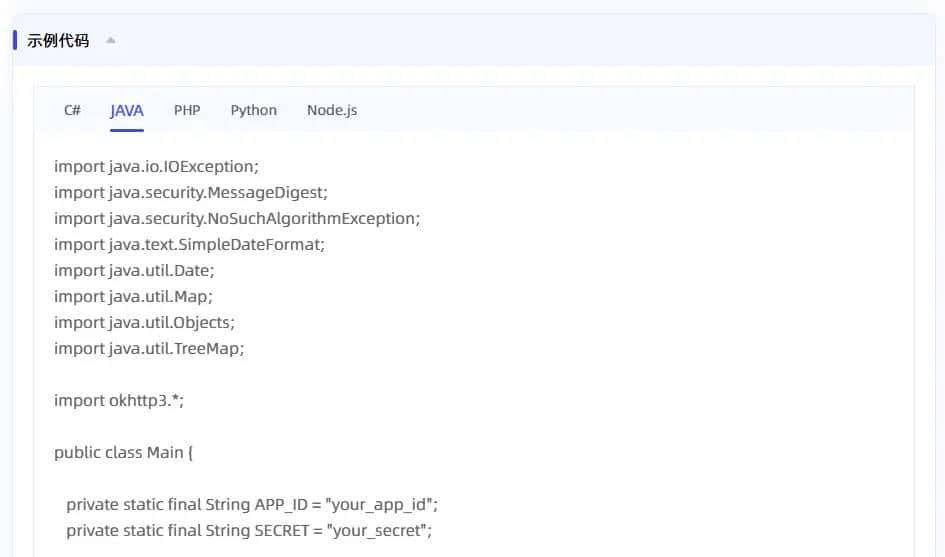Image resolution: width=945 pixels, height=557 pixels.
Task: Click the import java.io.IOException line
Action: [156, 166]
